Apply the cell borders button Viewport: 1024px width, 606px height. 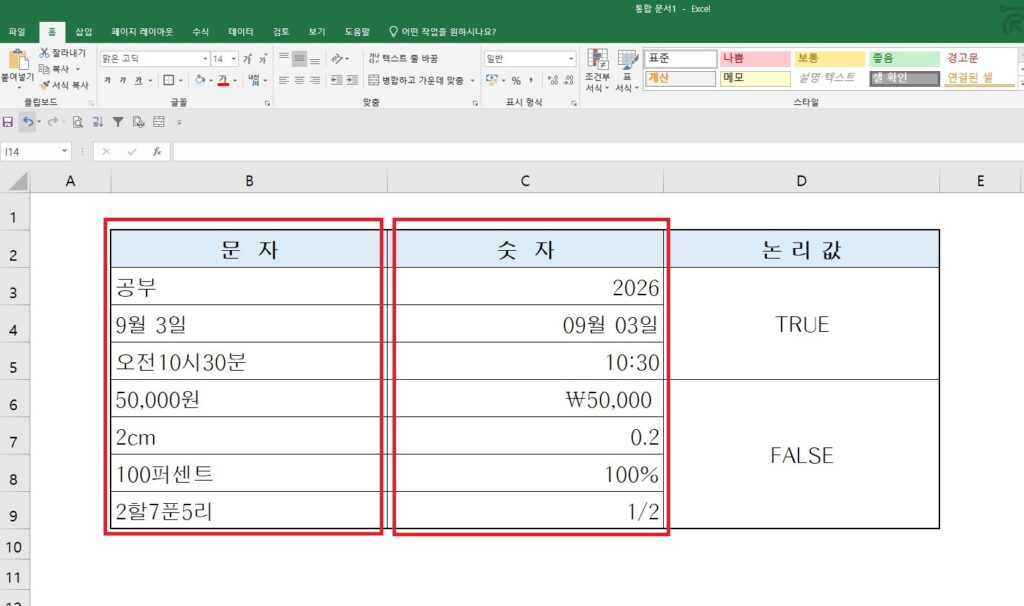pyautogui.click(x=168, y=80)
